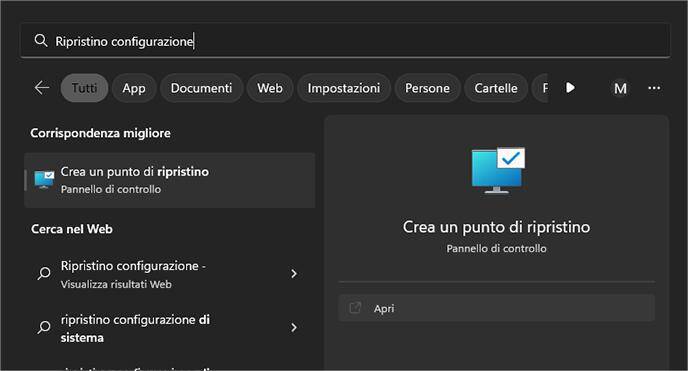Image resolution: width=688 pixels, height=371 pixels.
Task: Click the search icon next to 'Ripristino configurazione -'
Action: click(x=44, y=274)
